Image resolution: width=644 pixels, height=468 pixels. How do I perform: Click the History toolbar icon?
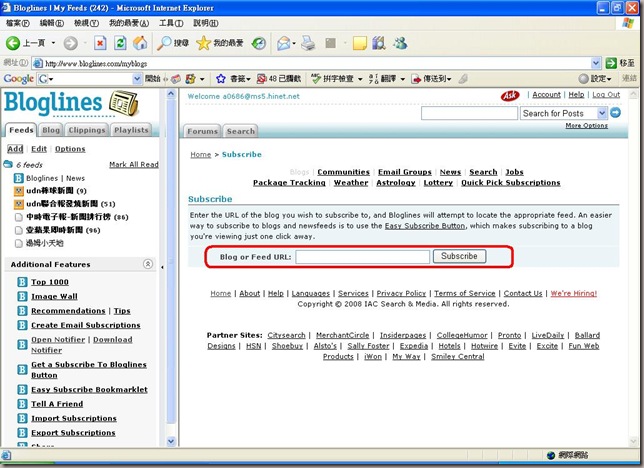pos(259,44)
